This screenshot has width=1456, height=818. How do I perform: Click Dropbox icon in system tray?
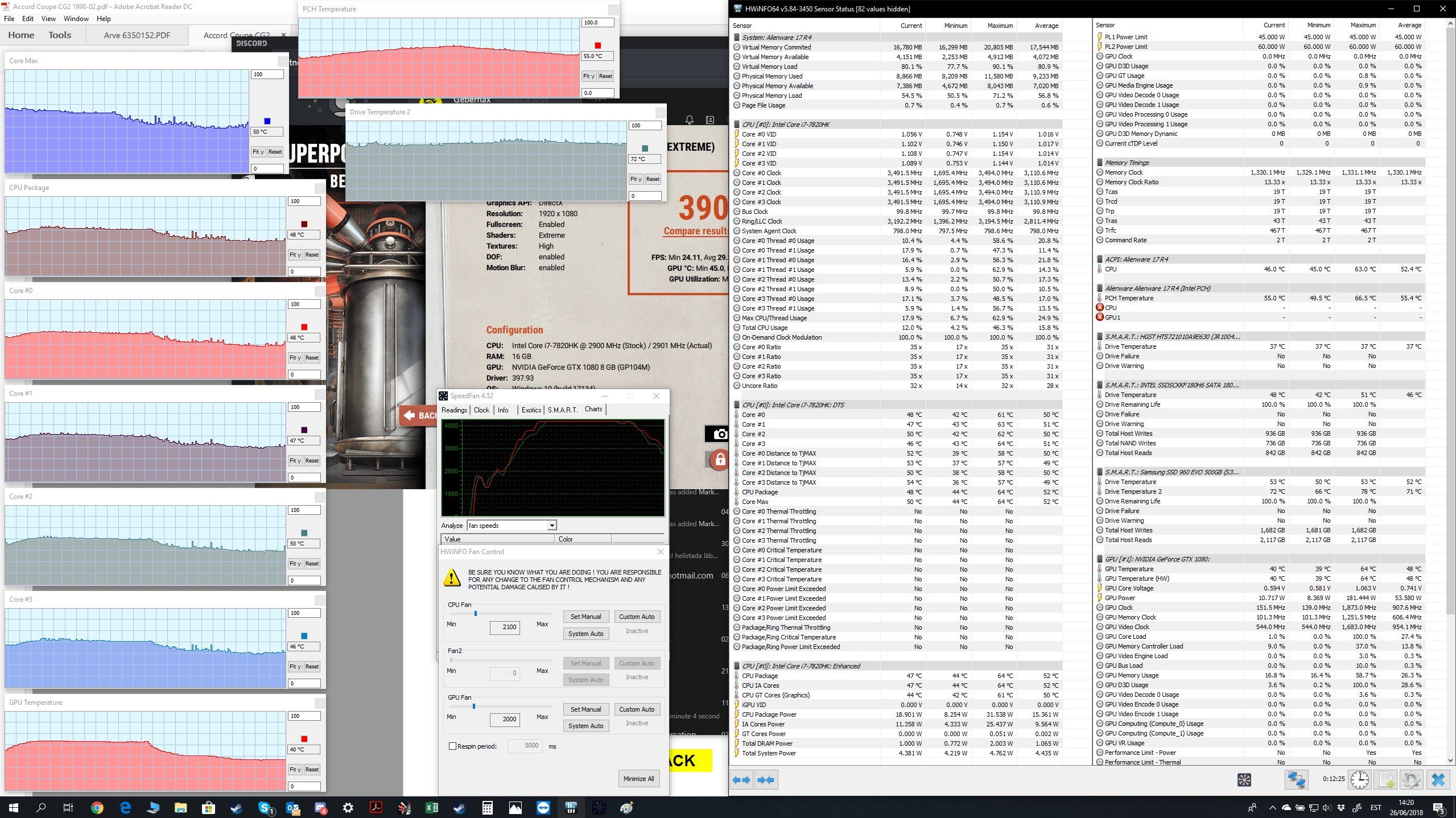point(1341,808)
